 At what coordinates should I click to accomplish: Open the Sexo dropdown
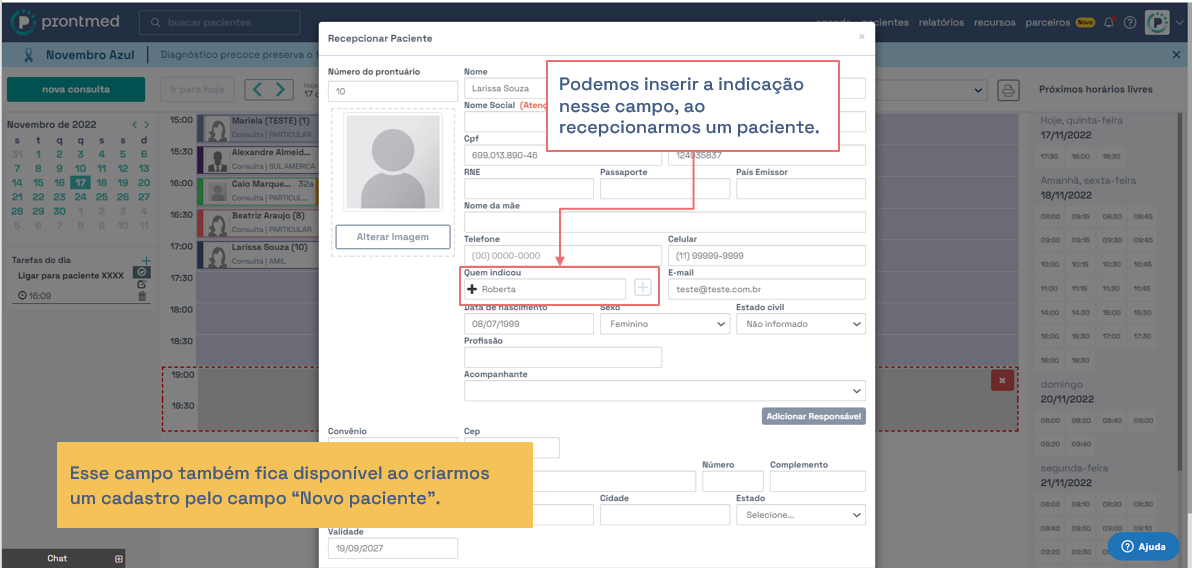click(x=665, y=324)
